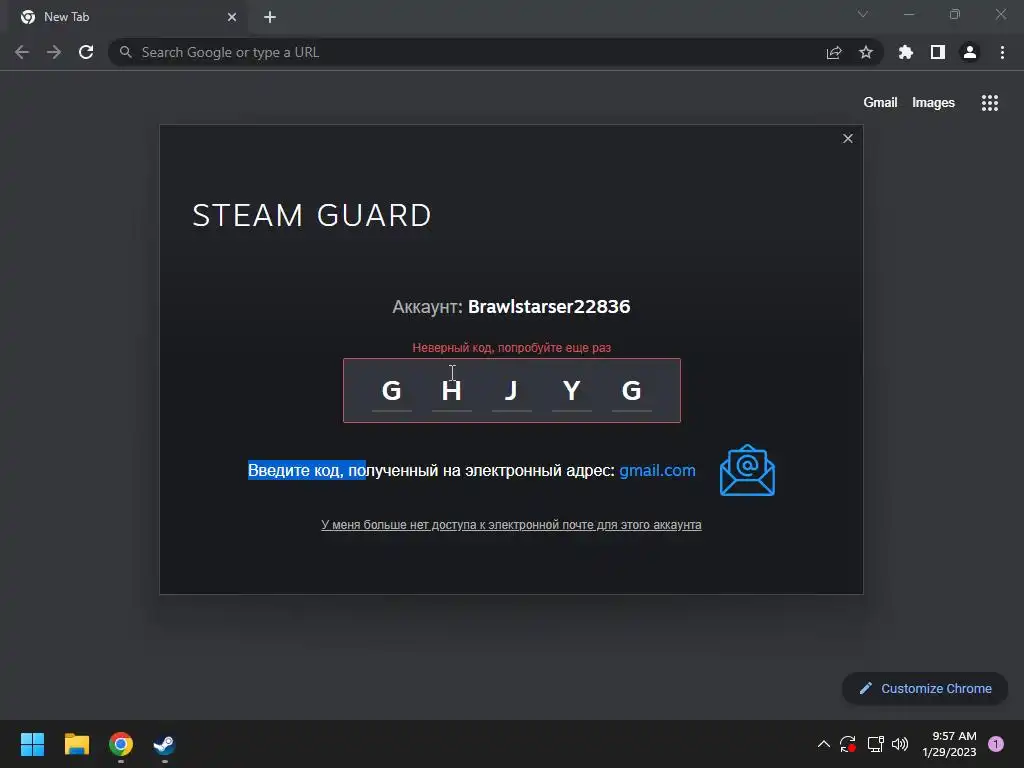
Task: Open the Chrome profile avatar
Action: click(x=970, y=52)
